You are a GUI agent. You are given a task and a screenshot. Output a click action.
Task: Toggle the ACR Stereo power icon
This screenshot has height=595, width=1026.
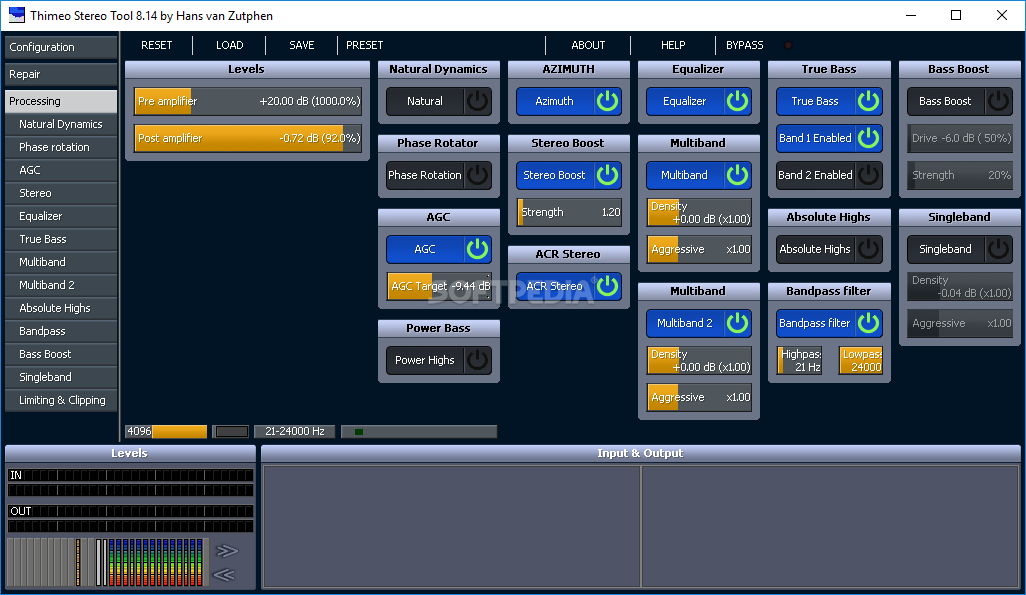[x=607, y=286]
